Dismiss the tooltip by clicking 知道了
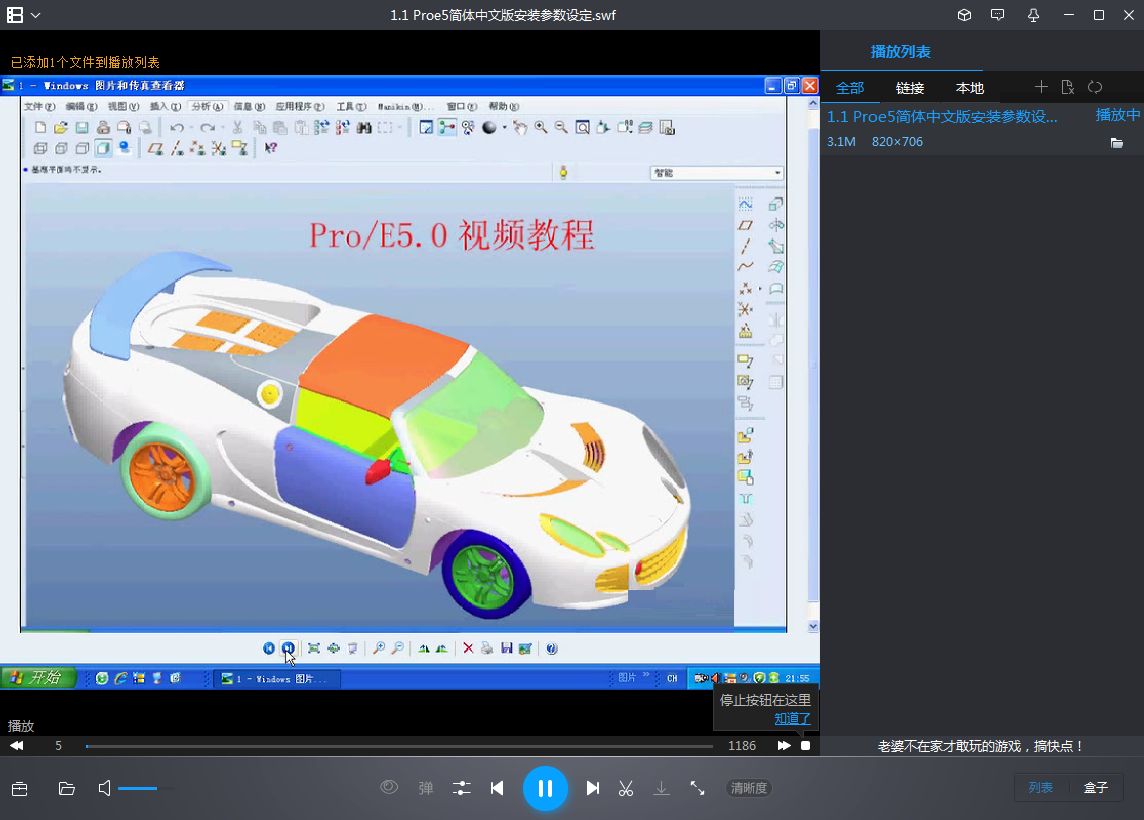1144x820 pixels. [793, 718]
